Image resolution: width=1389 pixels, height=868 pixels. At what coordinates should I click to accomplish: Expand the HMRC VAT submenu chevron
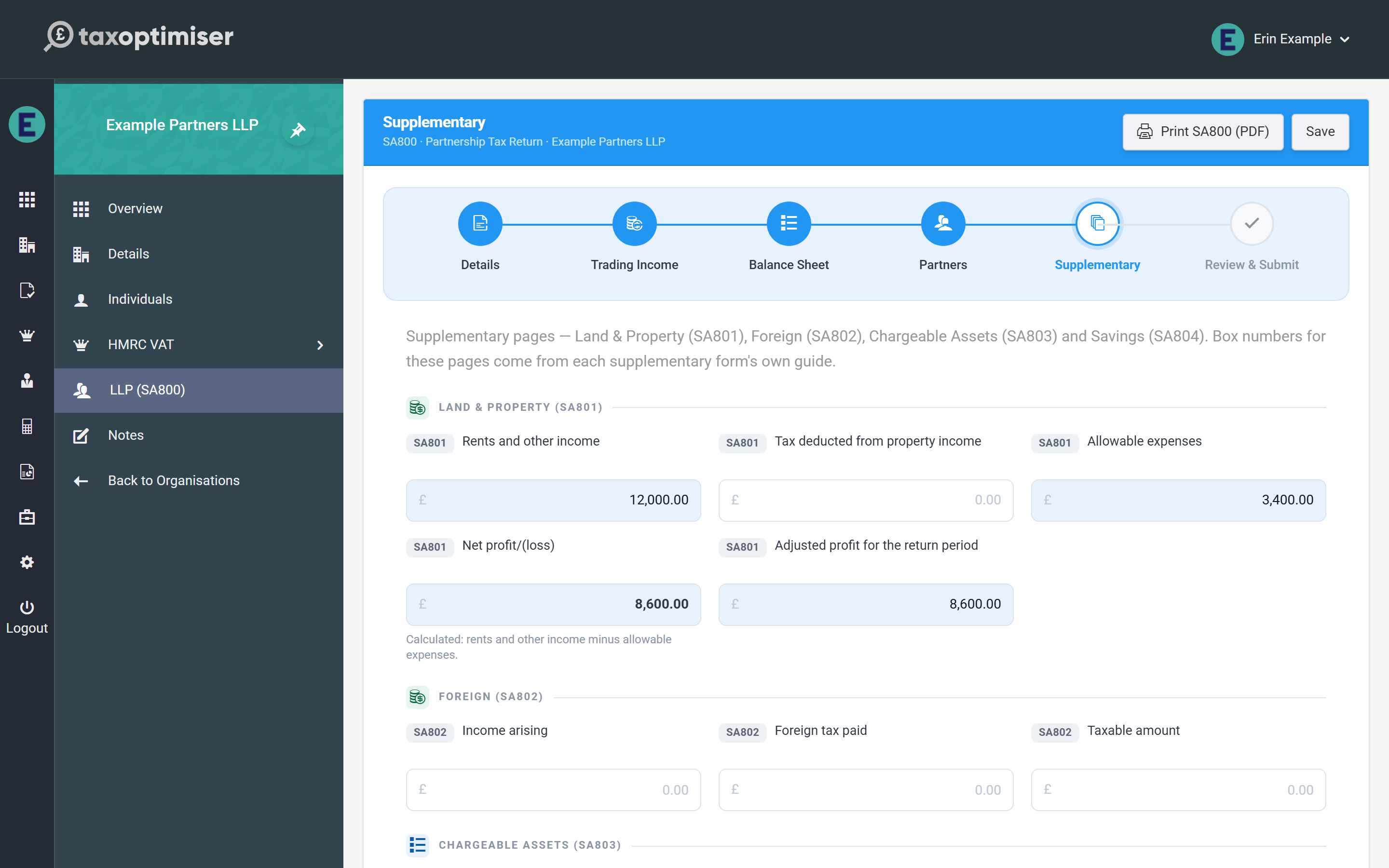coord(320,345)
